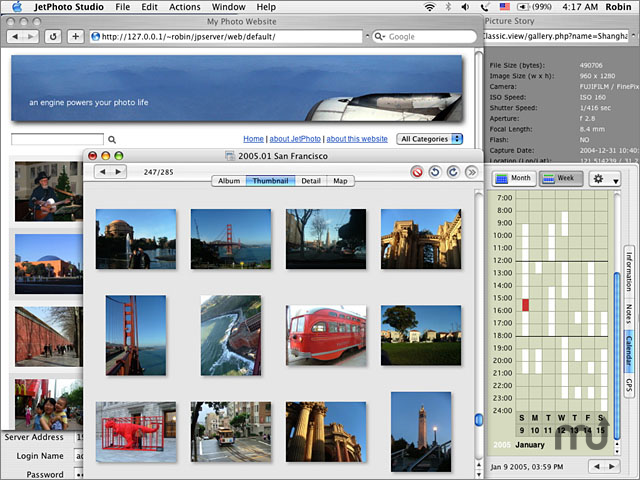This screenshot has height=480, width=640.
Task: Click the Google search field
Action: pyautogui.click(x=424, y=37)
